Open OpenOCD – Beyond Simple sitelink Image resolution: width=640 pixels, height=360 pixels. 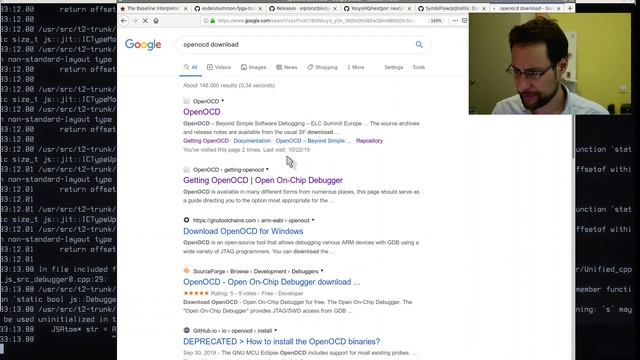tap(313, 141)
